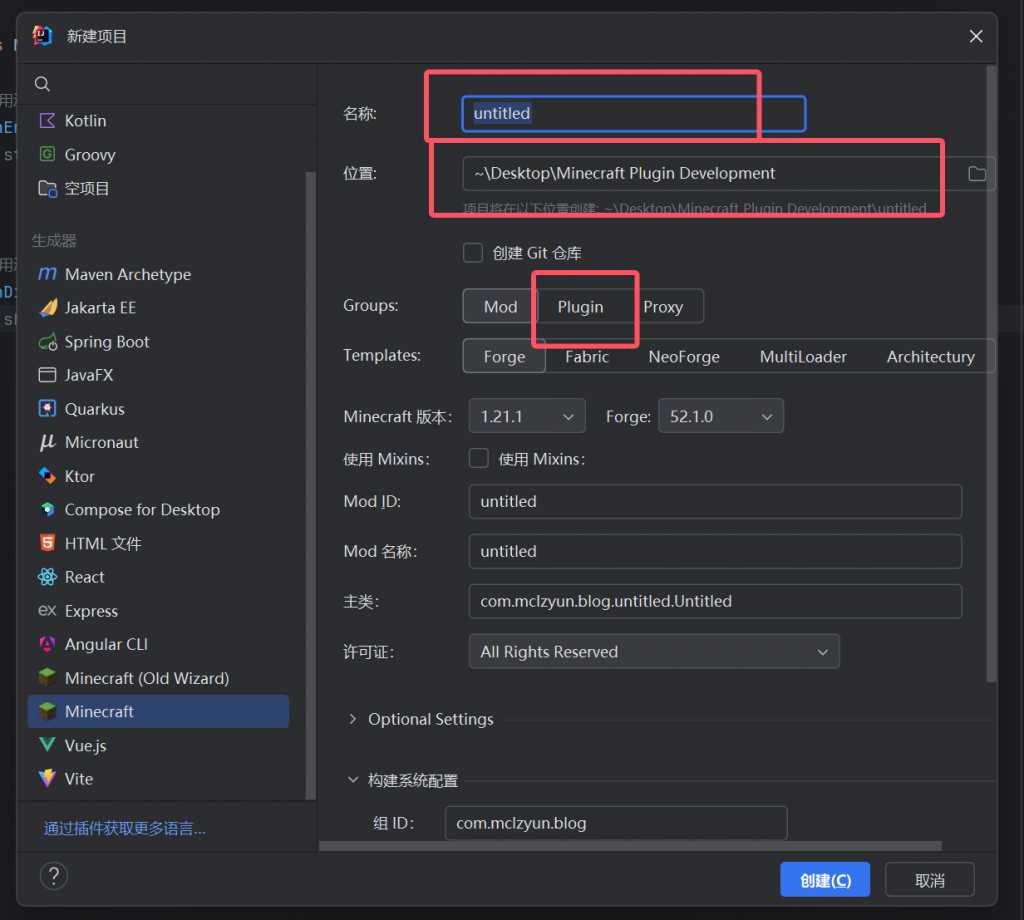1024x920 pixels.
Task: Pick the Micronaut generator icon
Action: (x=47, y=442)
